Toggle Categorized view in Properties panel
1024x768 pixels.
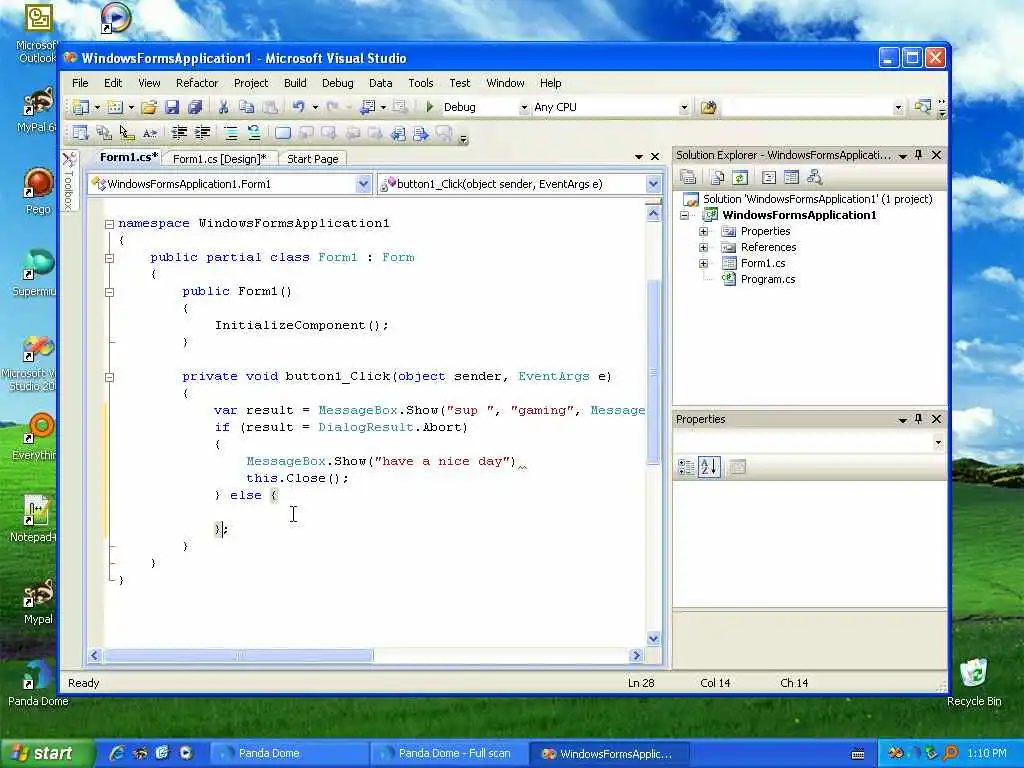click(x=686, y=467)
